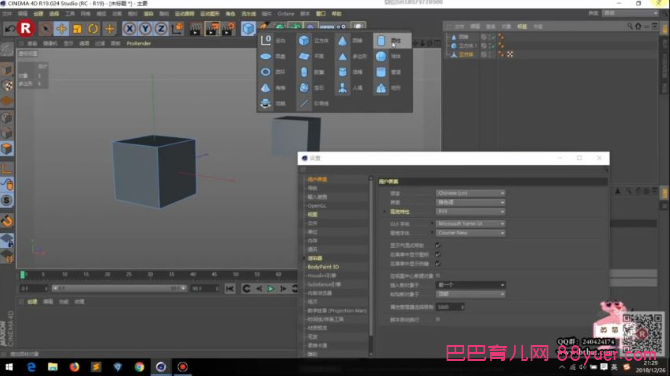Open the ProRender viewport menu
This screenshot has width=670, height=376.
138,43
